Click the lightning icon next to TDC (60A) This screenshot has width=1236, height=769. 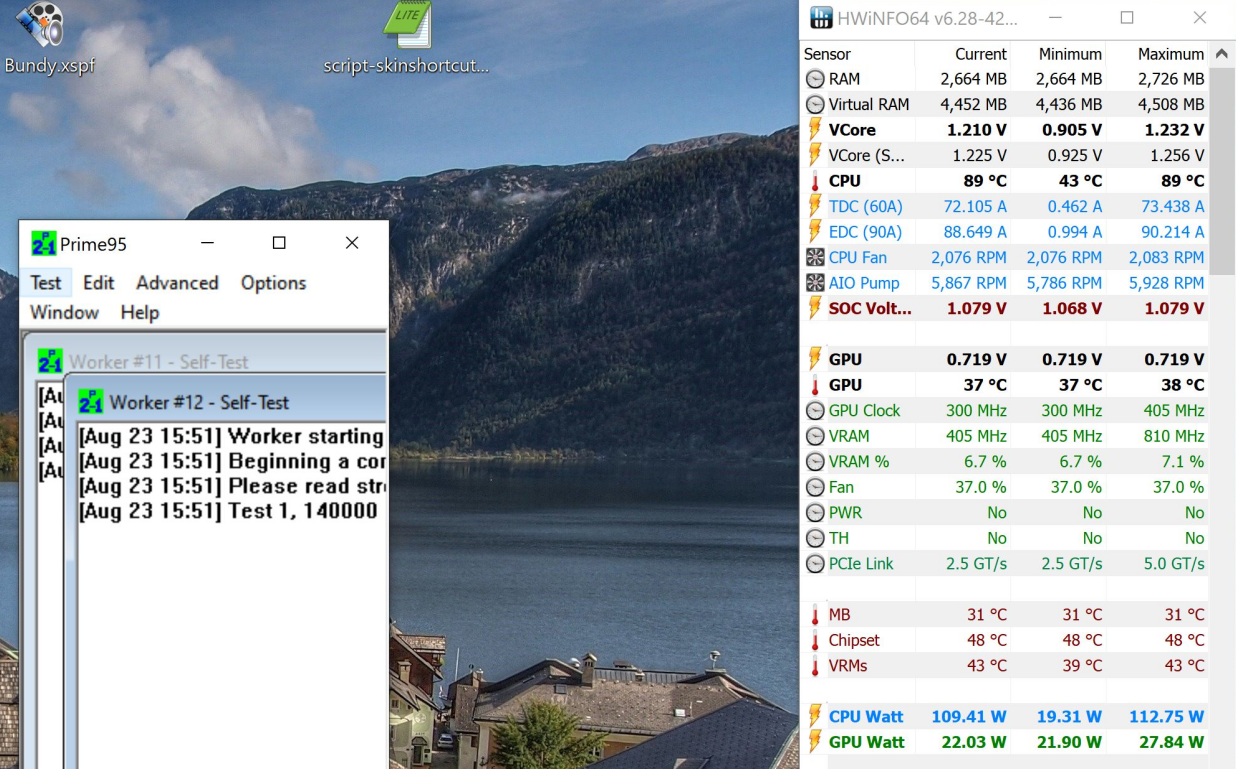(816, 207)
